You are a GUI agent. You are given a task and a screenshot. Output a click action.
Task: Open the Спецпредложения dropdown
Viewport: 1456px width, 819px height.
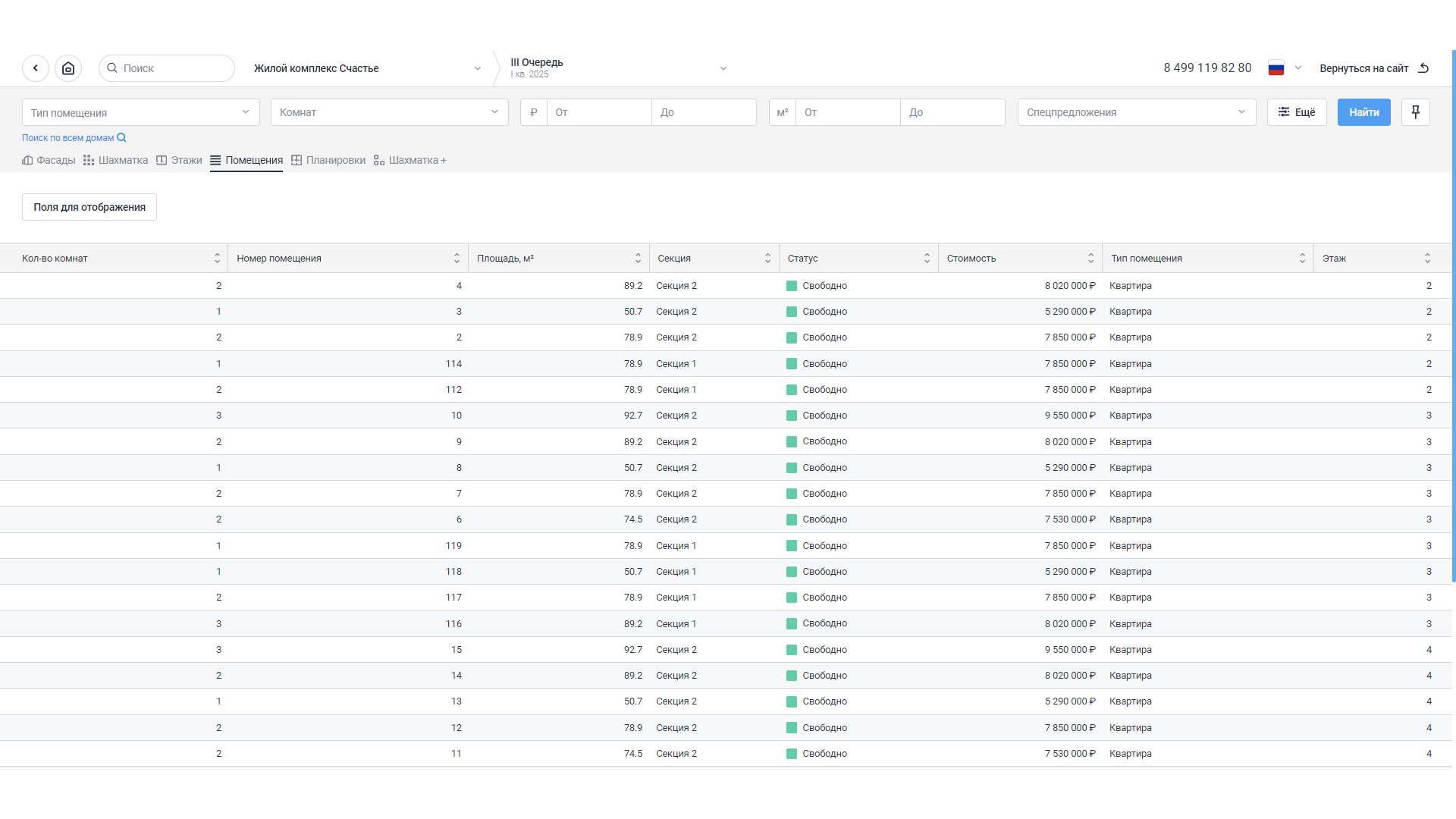[x=1137, y=112]
